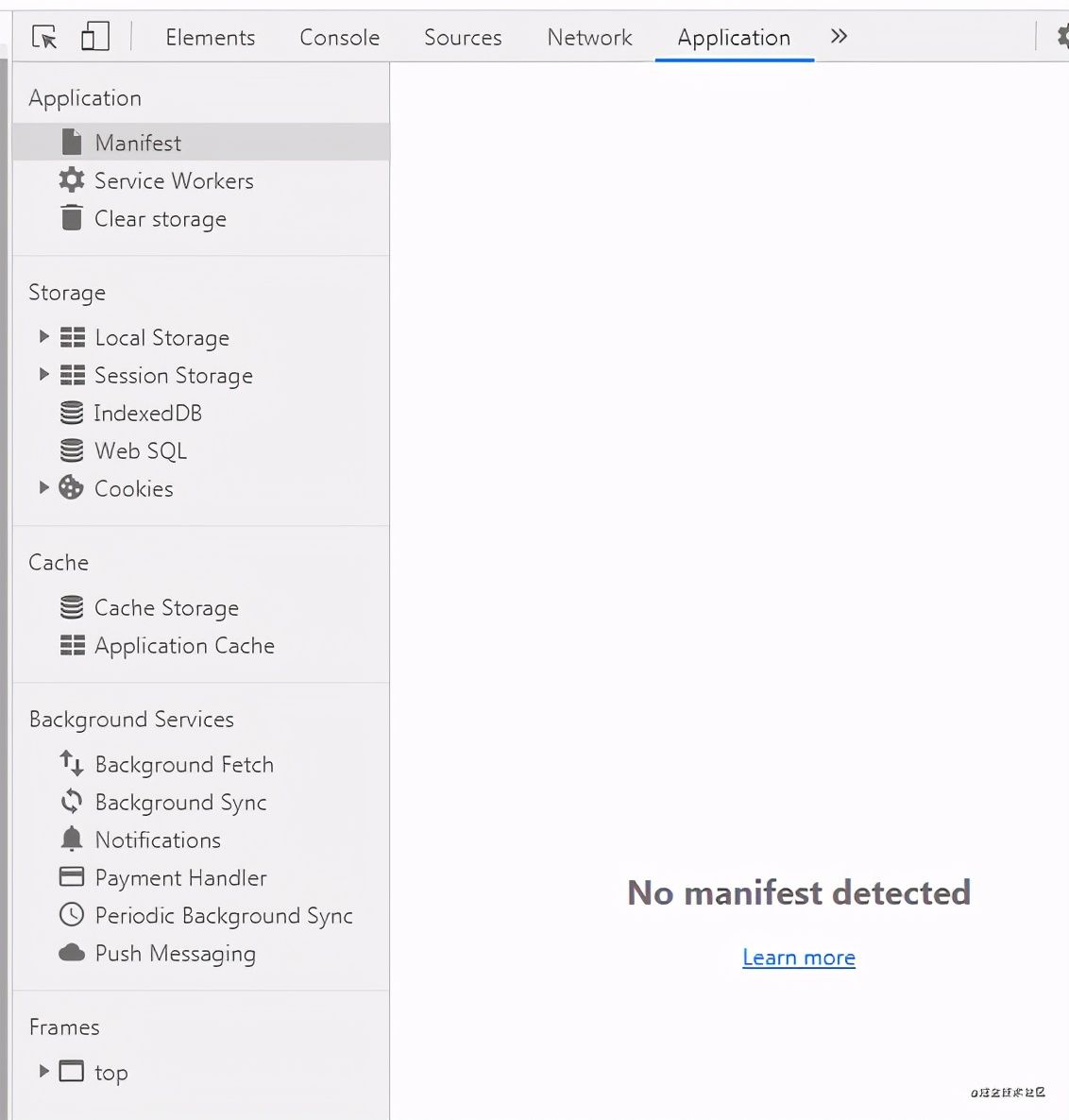This screenshot has width=1069, height=1120.
Task: Expand the top frame under Frames
Action: click(43, 1071)
